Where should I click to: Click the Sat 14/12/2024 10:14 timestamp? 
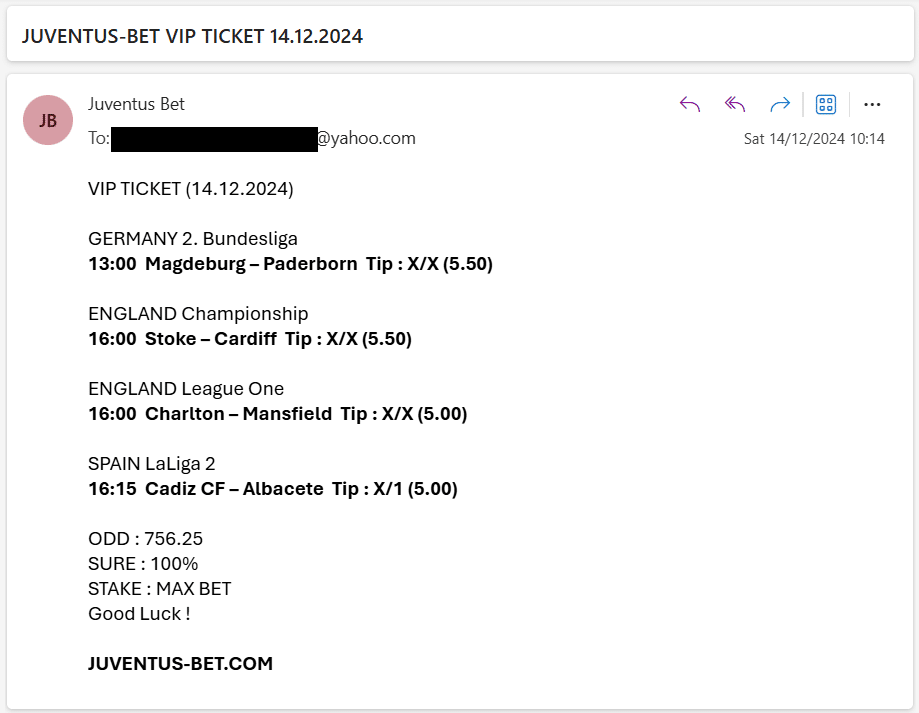tap(814, 139)
